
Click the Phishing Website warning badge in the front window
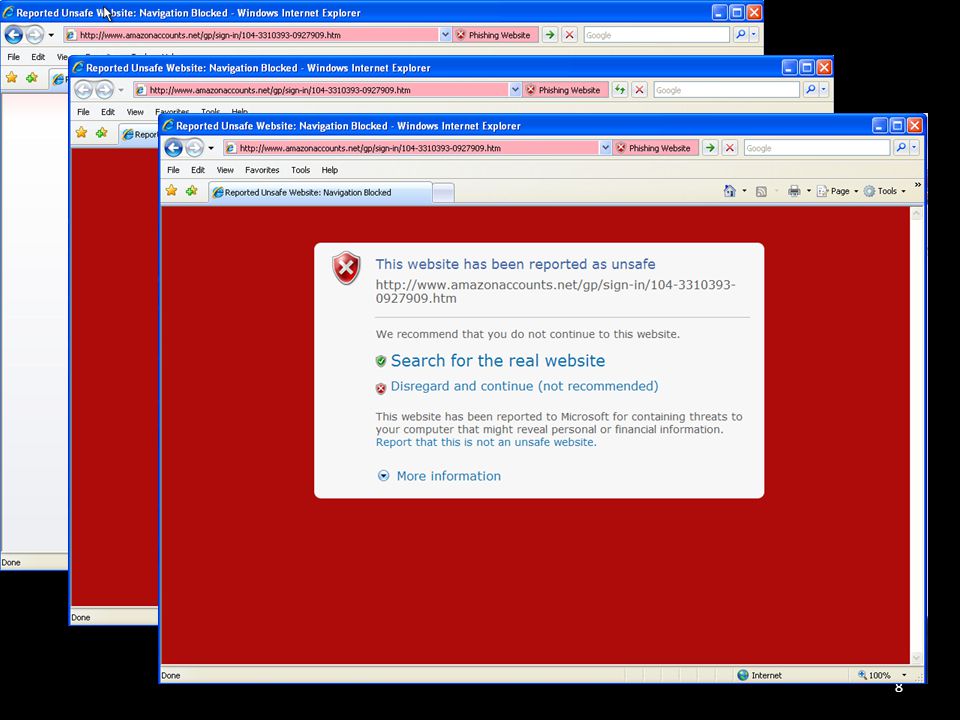coord(655,148)
